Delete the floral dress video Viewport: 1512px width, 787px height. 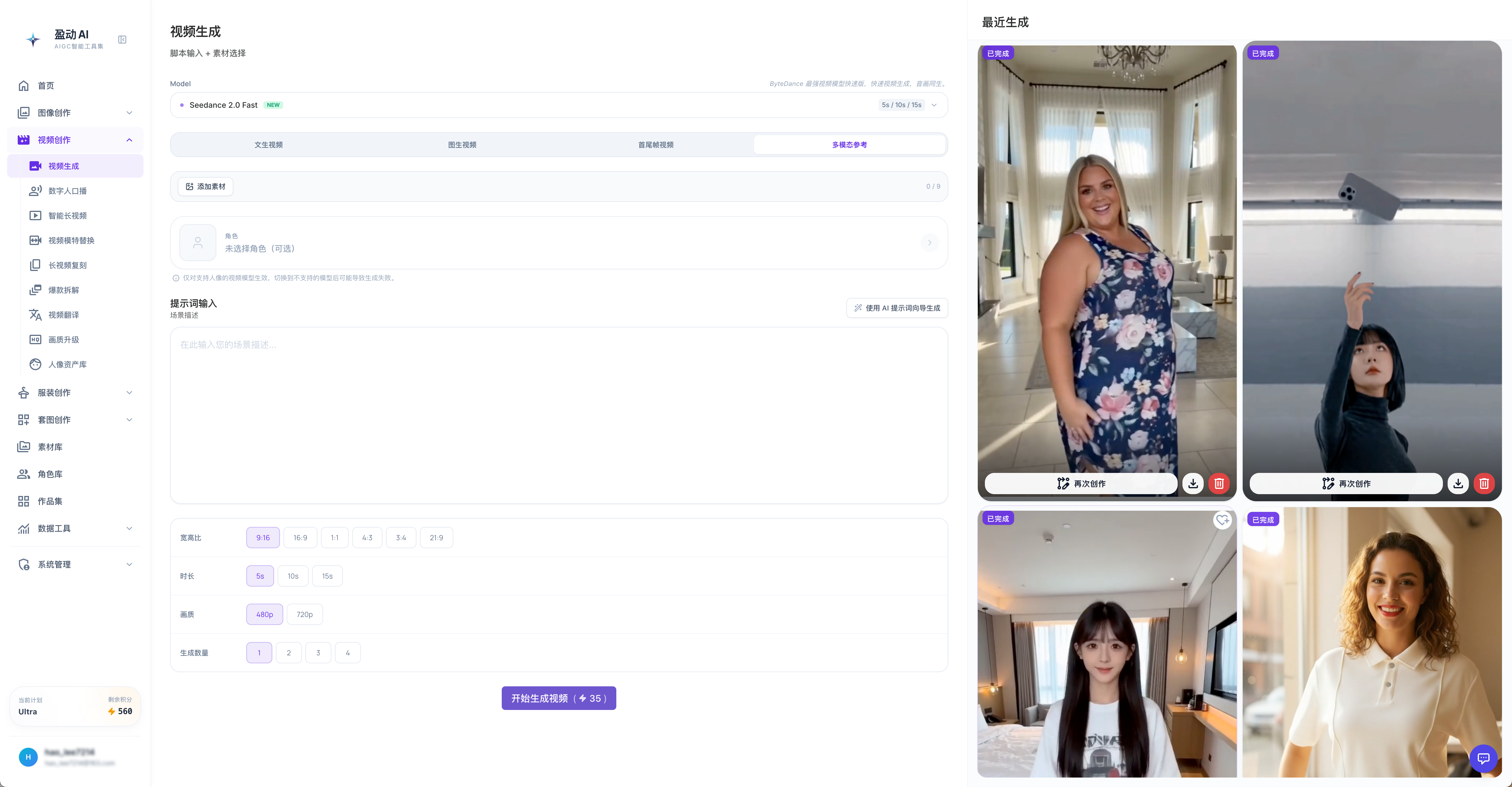[1219, 483]
